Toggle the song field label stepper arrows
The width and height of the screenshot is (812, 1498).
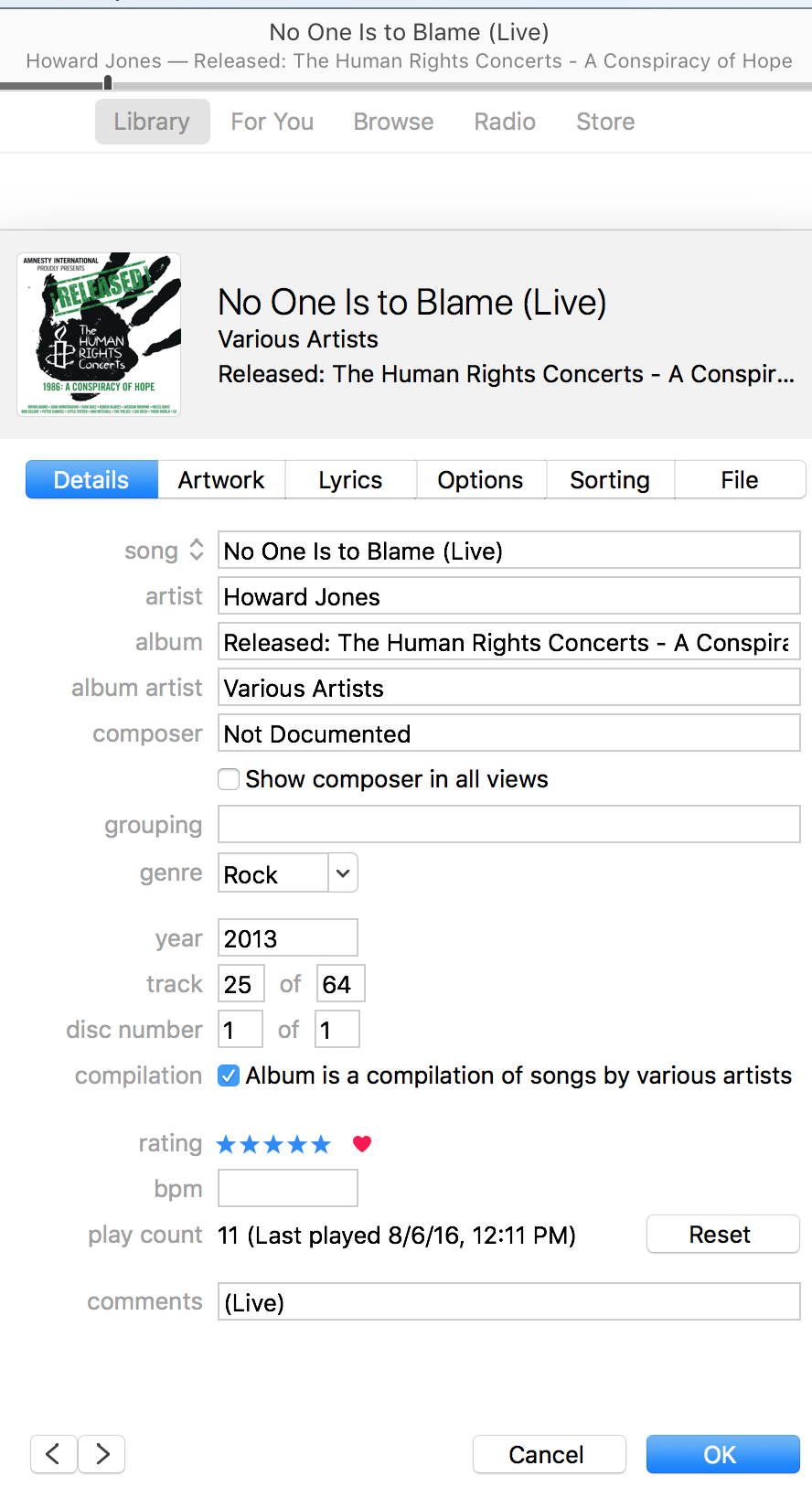tap(197, 550)
